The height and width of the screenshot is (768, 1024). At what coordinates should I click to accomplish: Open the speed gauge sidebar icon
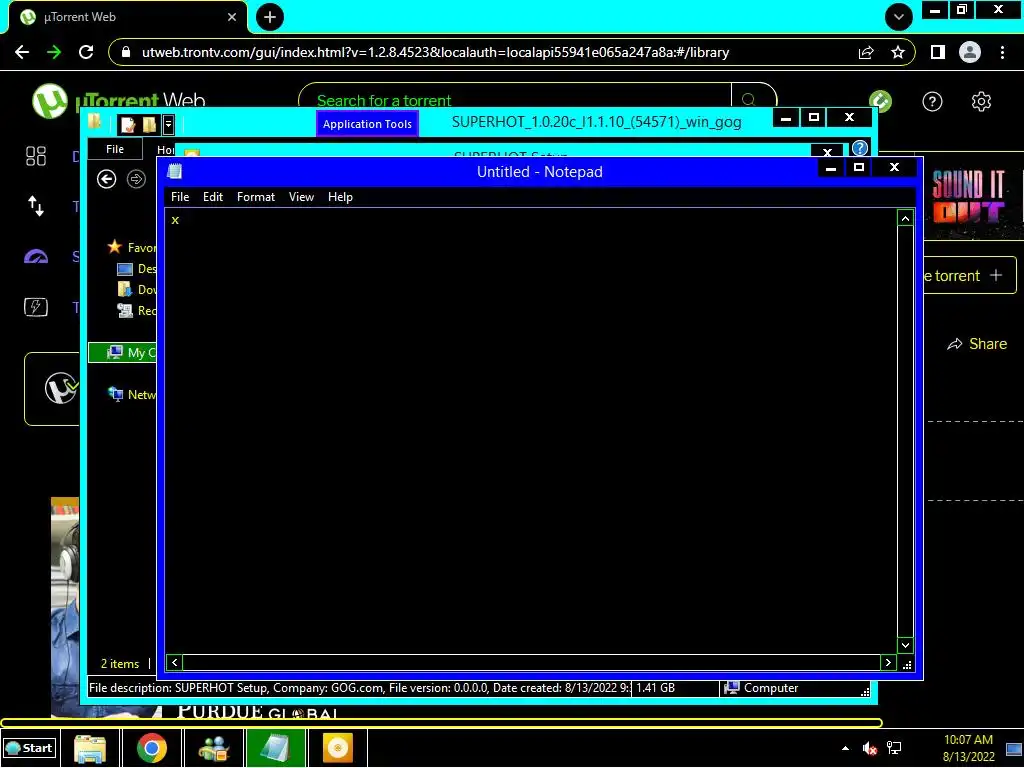point(36,257)
